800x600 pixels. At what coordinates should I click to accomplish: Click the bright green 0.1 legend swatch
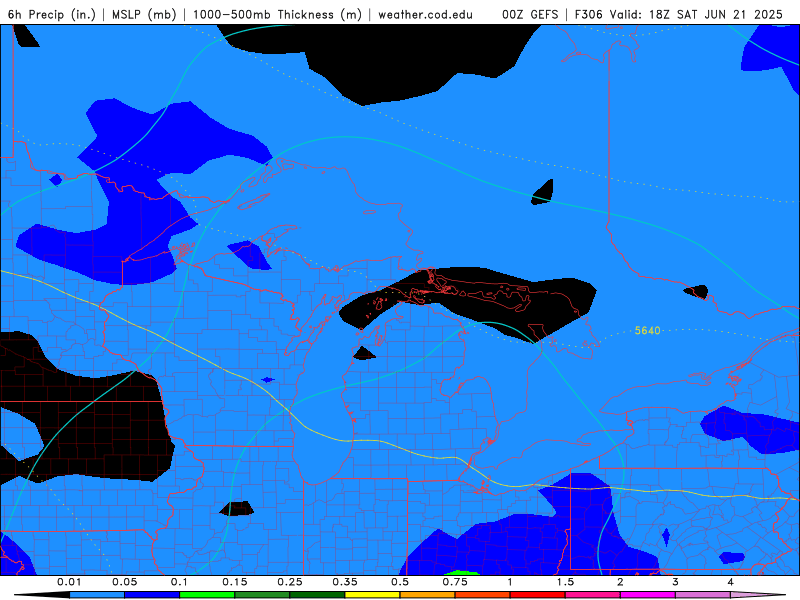pyautogui.click(x=207, y=595)
